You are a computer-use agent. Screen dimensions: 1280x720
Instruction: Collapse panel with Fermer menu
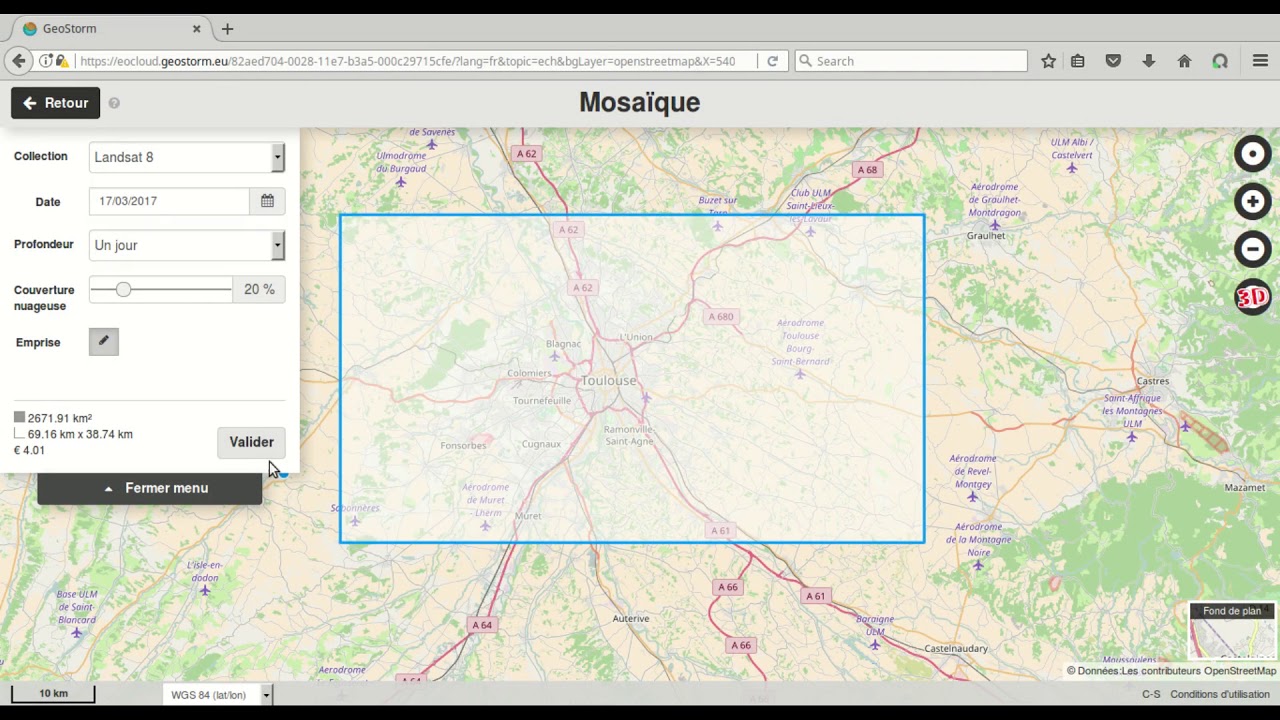click(150, 488)
